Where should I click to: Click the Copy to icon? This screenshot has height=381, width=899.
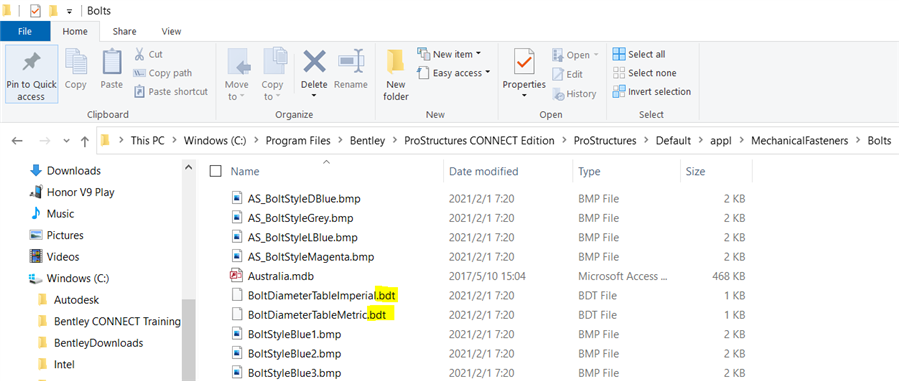pos(275,62)
